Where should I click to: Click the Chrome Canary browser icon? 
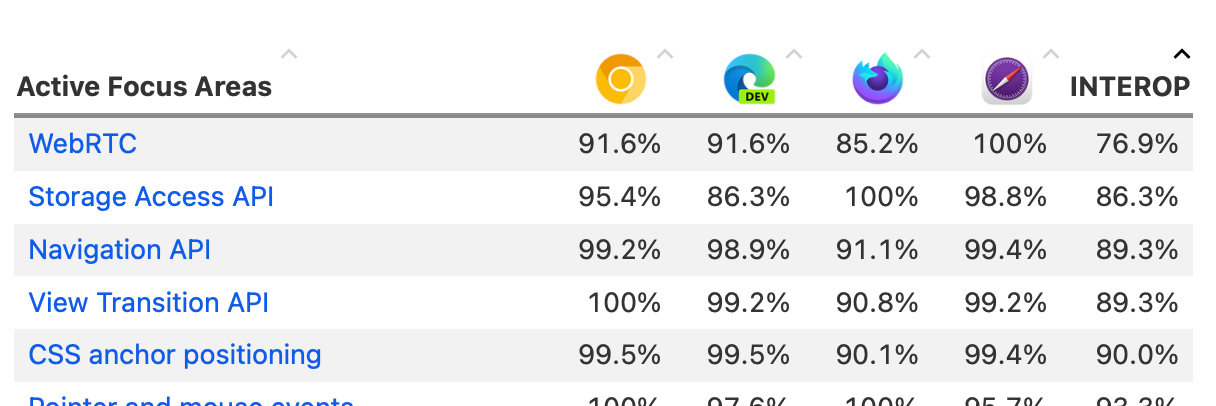tap(620, 79)
